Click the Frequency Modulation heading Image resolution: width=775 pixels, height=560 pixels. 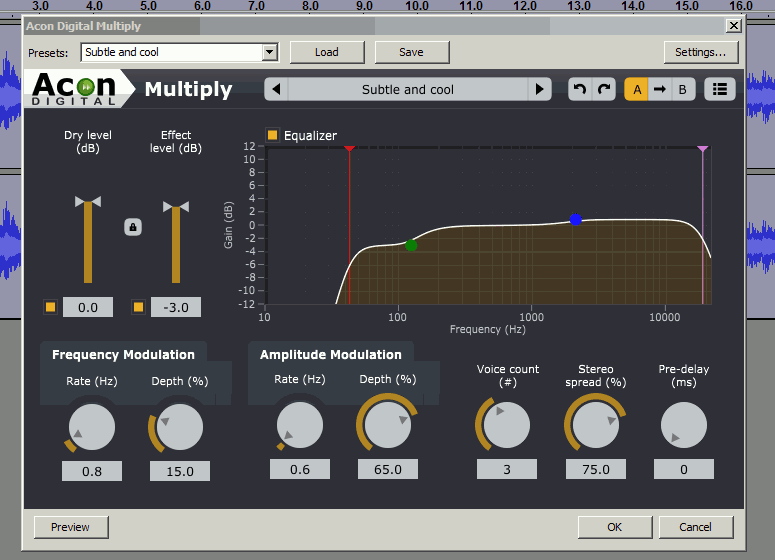coord(124,354)
